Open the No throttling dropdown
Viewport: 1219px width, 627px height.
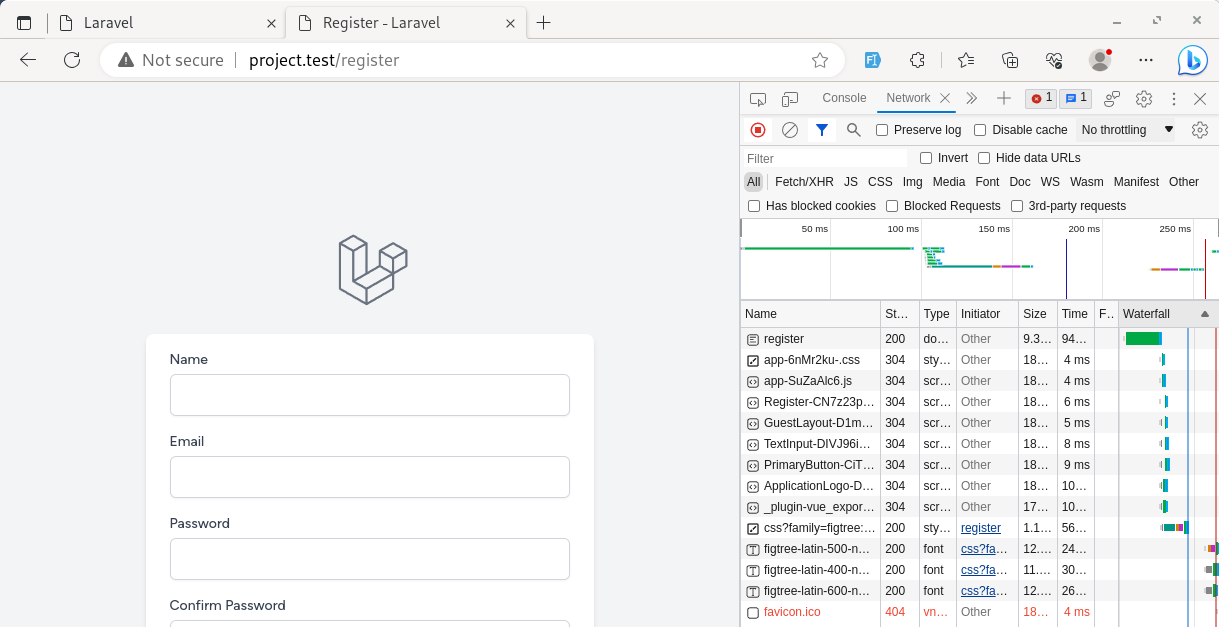1127,130
